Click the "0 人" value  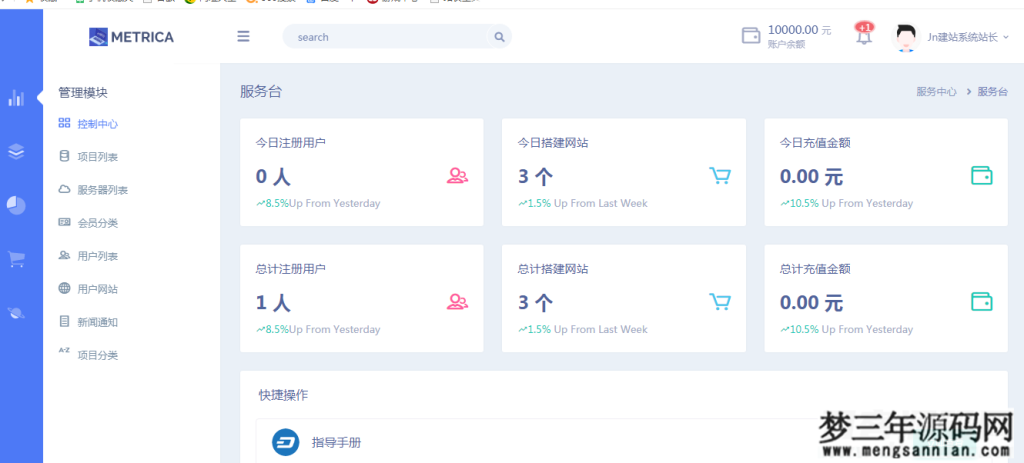pyautogui.click(x=273, y=176)
